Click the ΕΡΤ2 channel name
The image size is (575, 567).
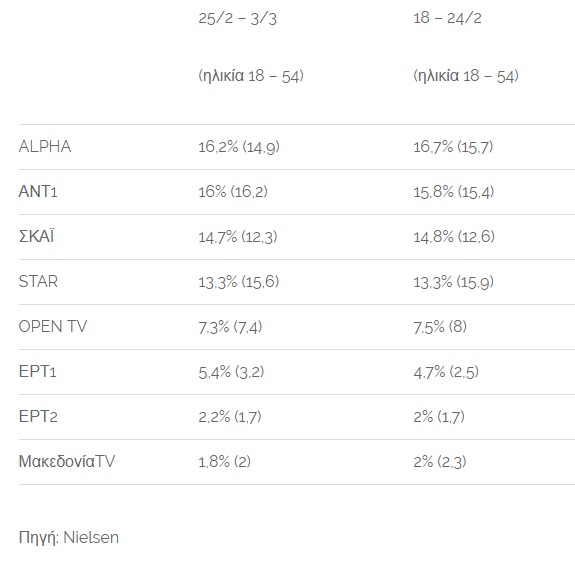pyautogui.click(x=38, y=417)
